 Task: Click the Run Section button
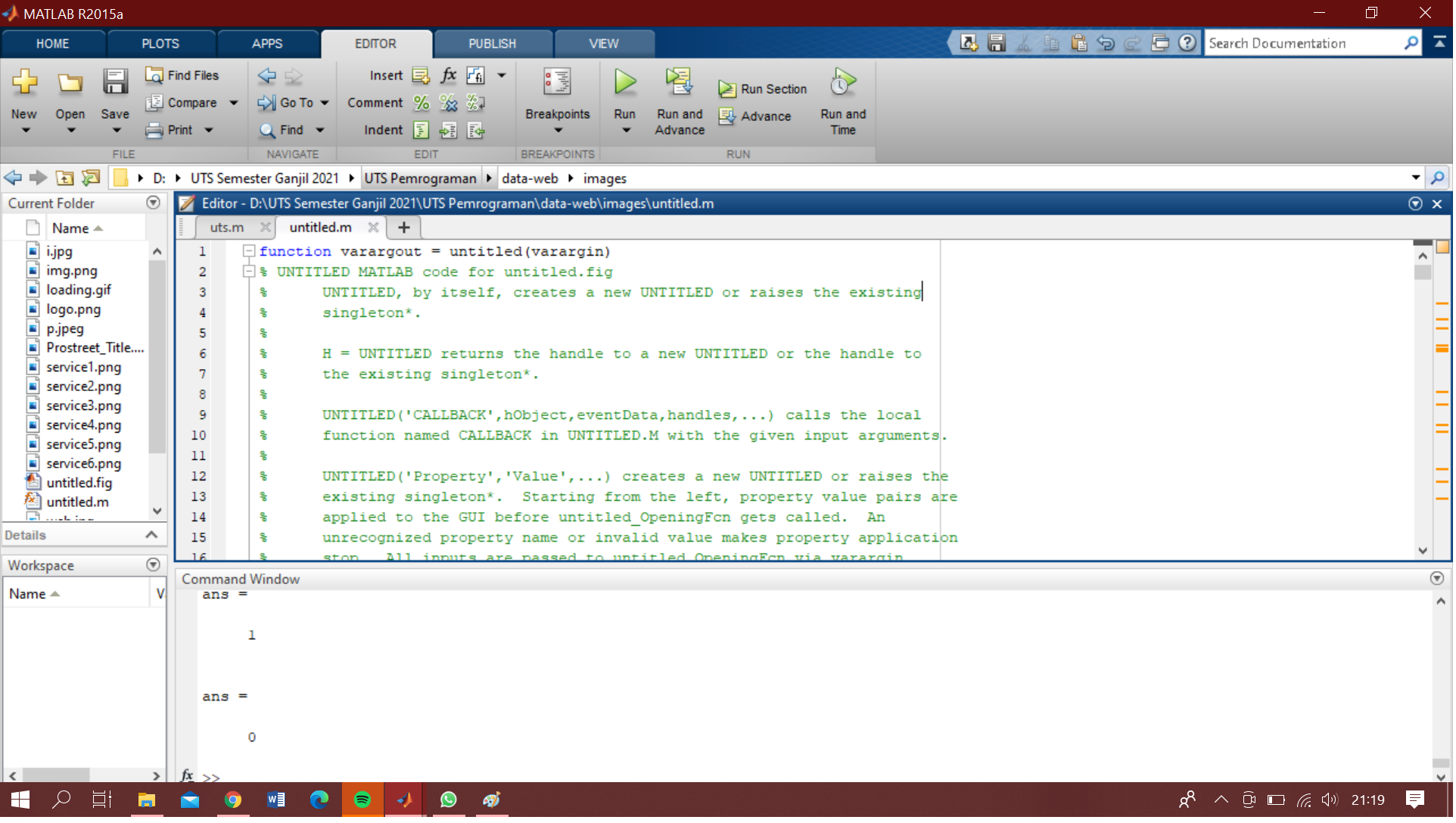coord(763,89)
